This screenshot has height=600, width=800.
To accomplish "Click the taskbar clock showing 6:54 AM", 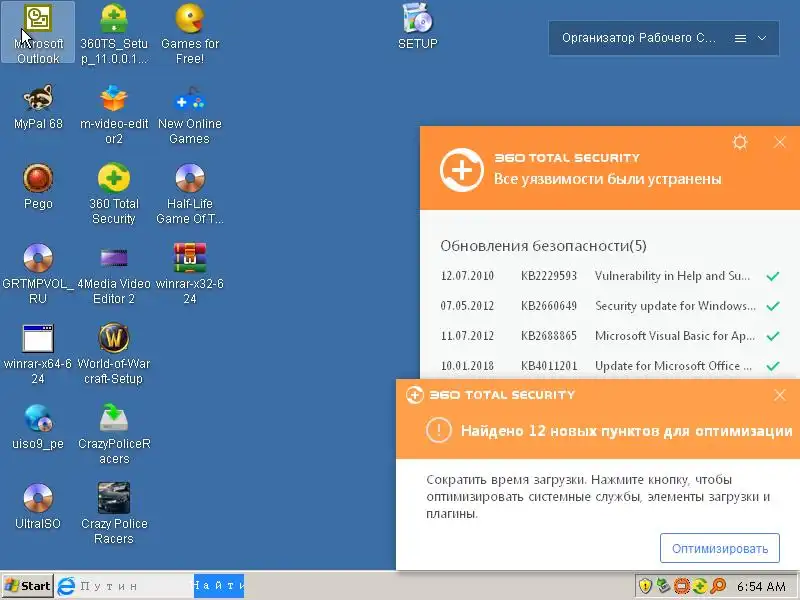I will pyautogui.click(x=761, y=586).
